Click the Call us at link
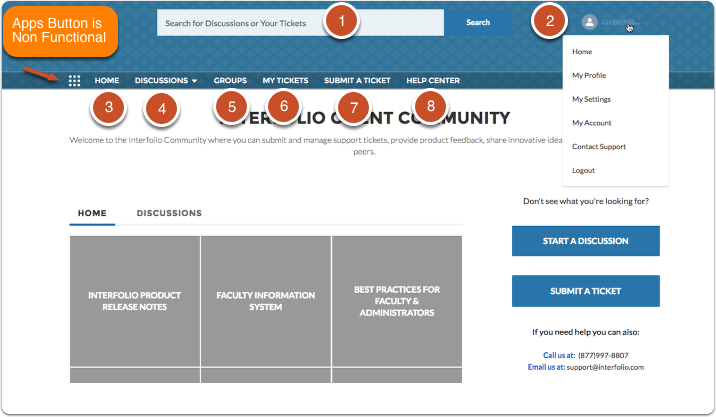The image size is (716, 417). [x=559, y=355]
